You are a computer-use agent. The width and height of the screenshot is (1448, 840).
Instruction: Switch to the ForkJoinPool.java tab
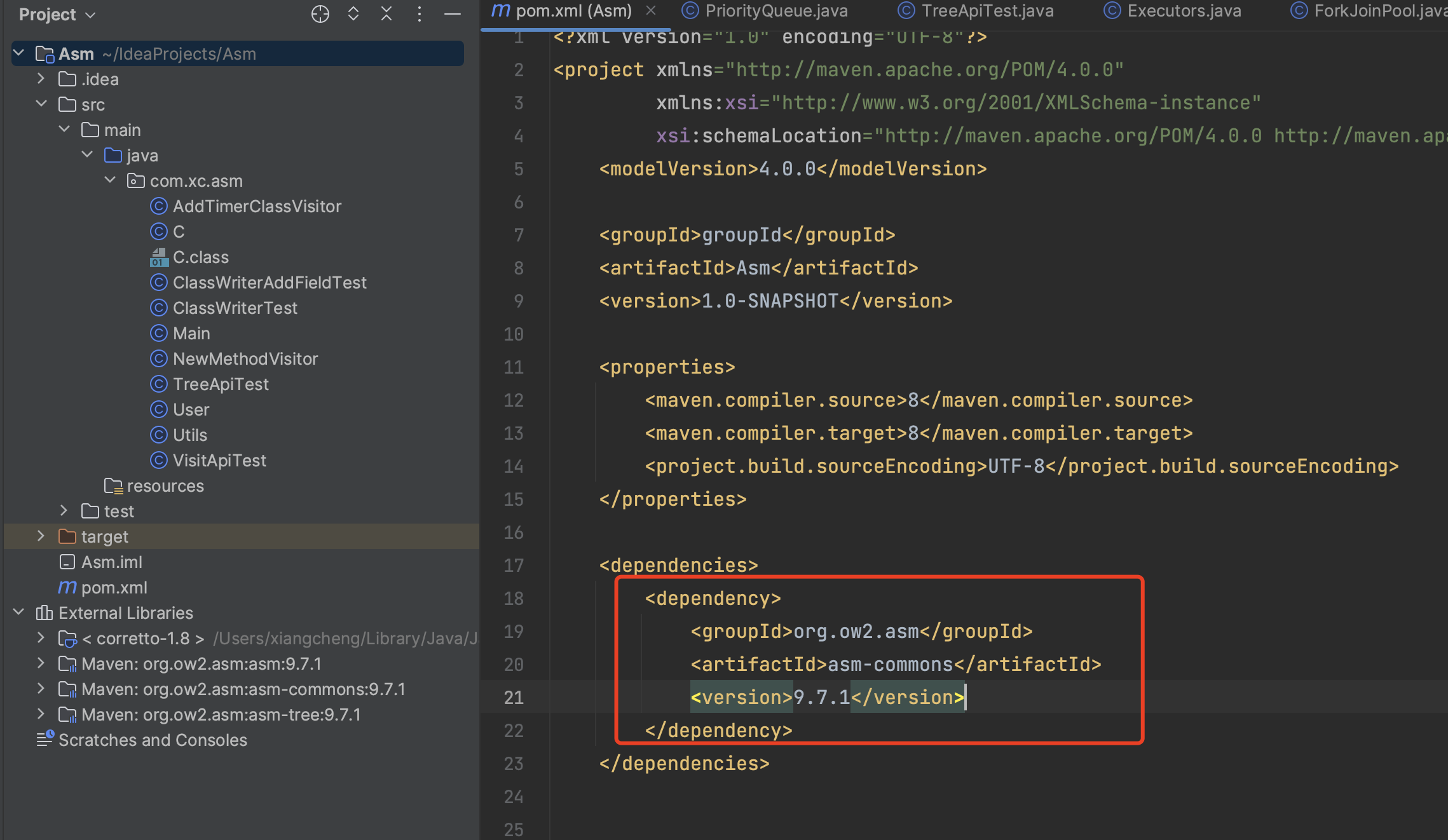tap(1369, 11)
